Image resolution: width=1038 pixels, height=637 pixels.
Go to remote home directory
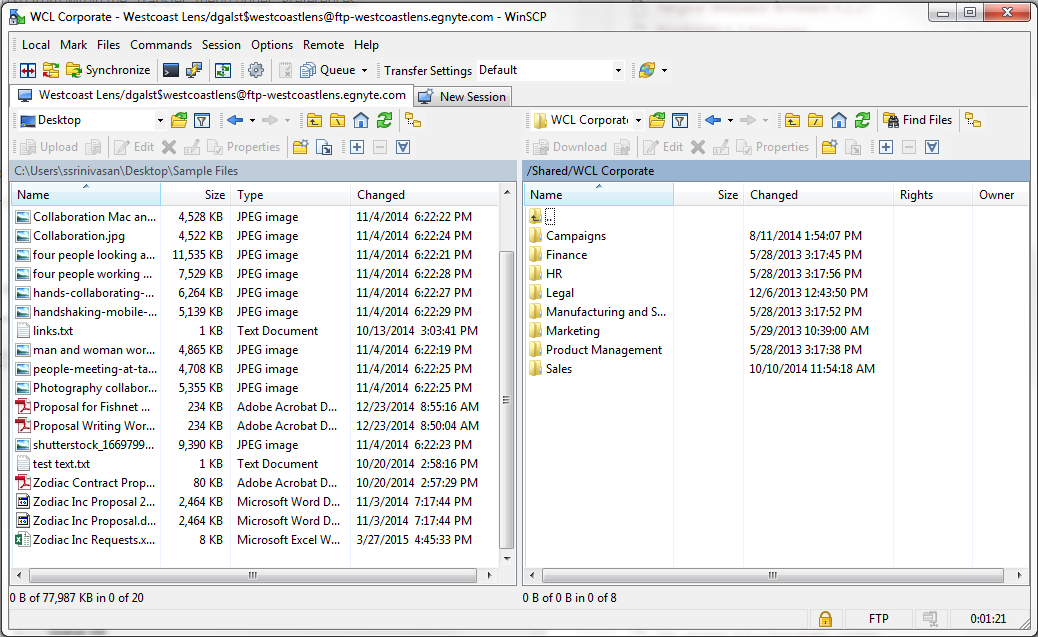[x=838, y=120]
